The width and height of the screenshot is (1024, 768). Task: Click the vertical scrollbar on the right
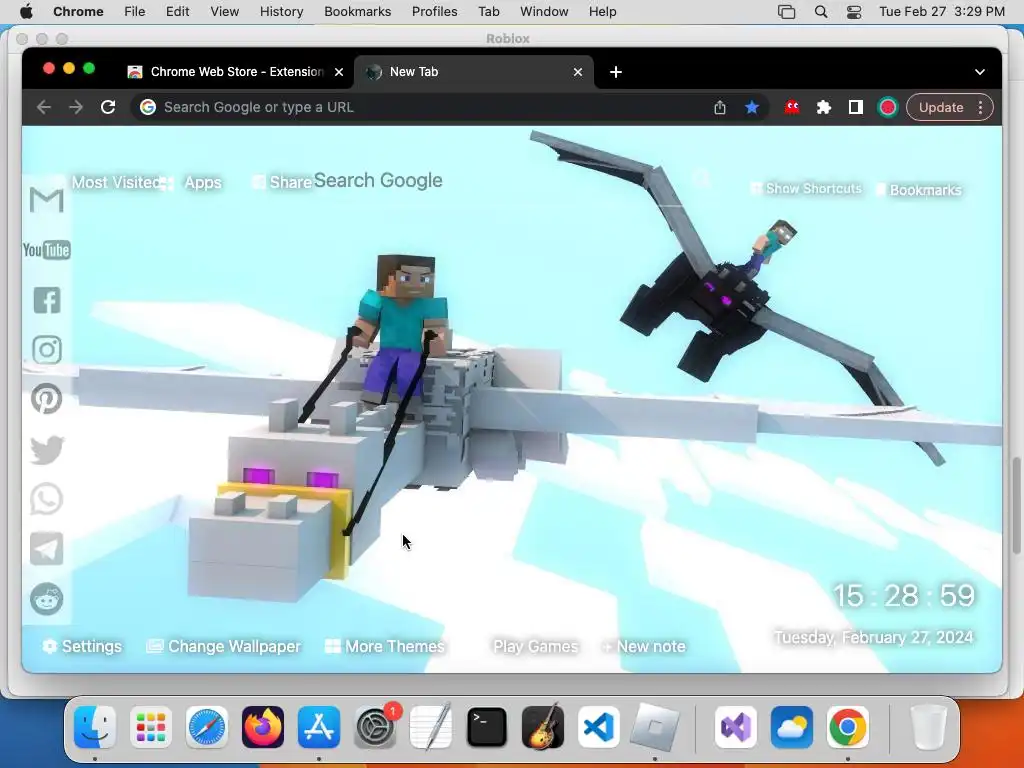click(1016, 504)
